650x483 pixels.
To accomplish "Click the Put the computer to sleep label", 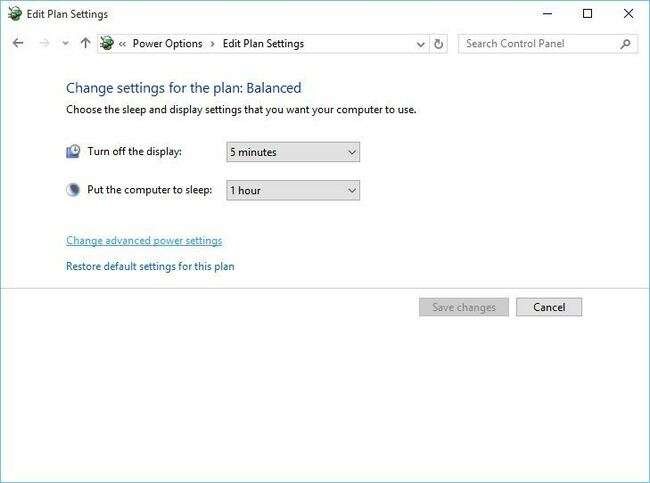I will click(x=150, y=190).
